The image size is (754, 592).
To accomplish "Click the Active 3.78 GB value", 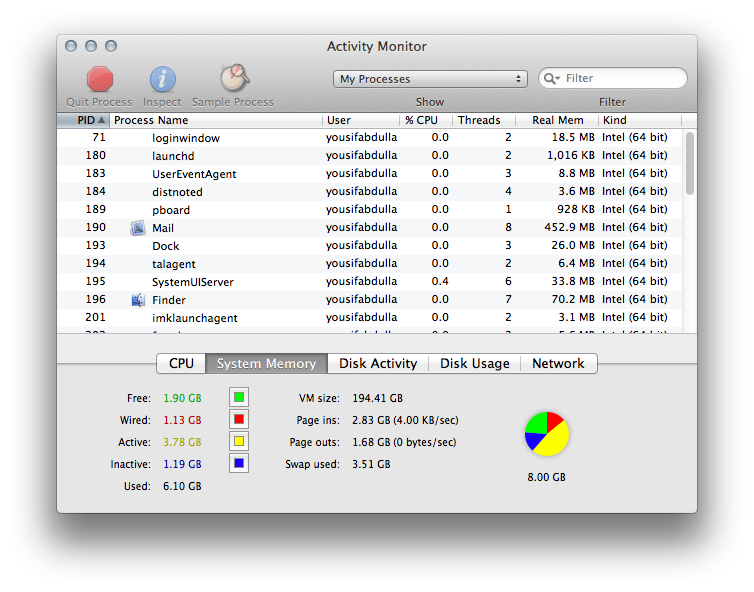I will tap(182, 442).
